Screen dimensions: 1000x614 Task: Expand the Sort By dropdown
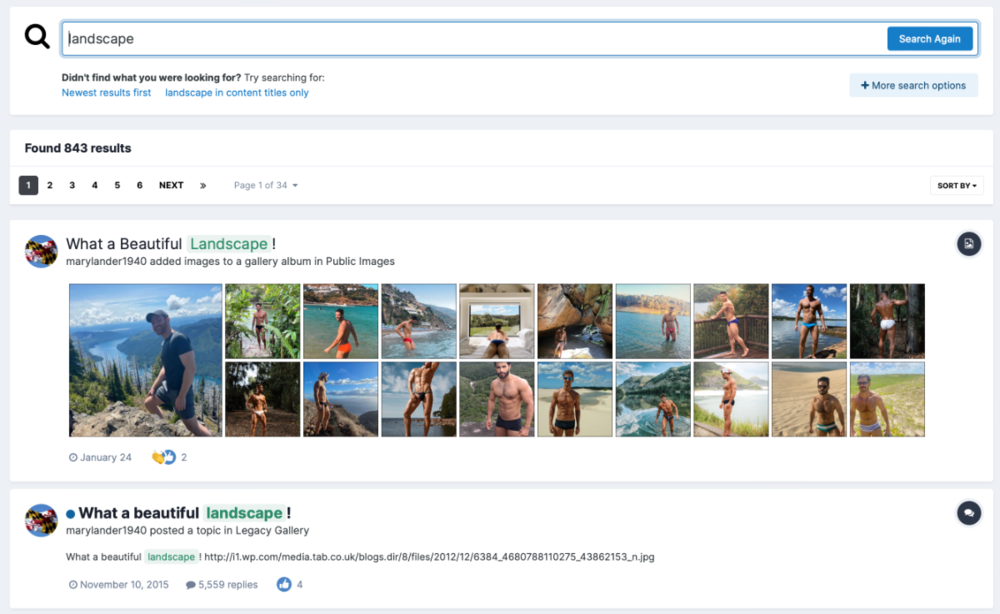[956, 185]
